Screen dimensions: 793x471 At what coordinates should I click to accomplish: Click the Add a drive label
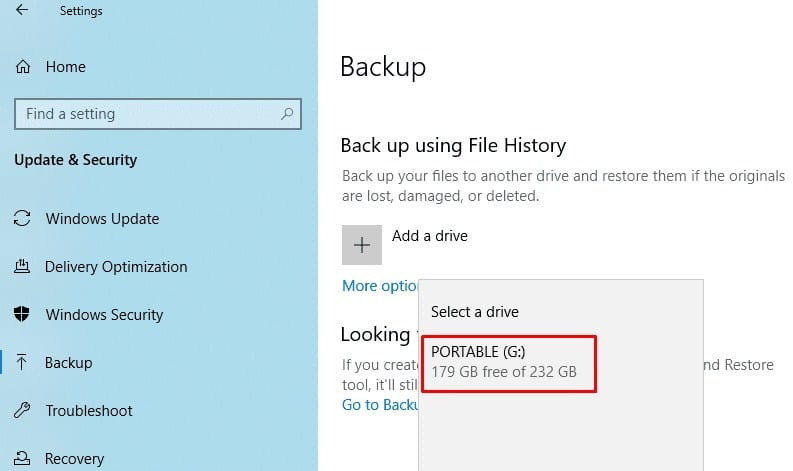click(430, 236)
